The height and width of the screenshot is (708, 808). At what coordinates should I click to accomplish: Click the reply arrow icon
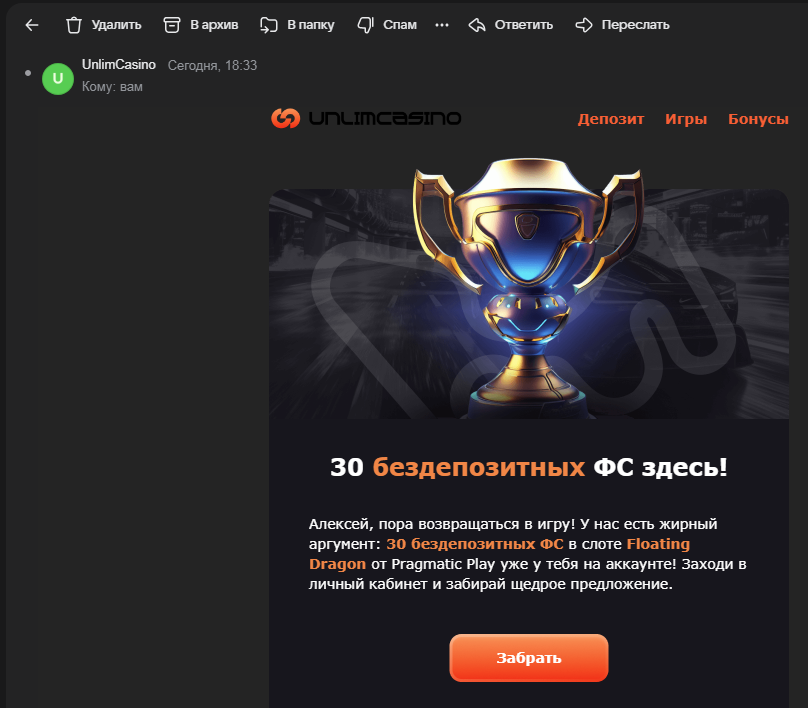(477, 25)
